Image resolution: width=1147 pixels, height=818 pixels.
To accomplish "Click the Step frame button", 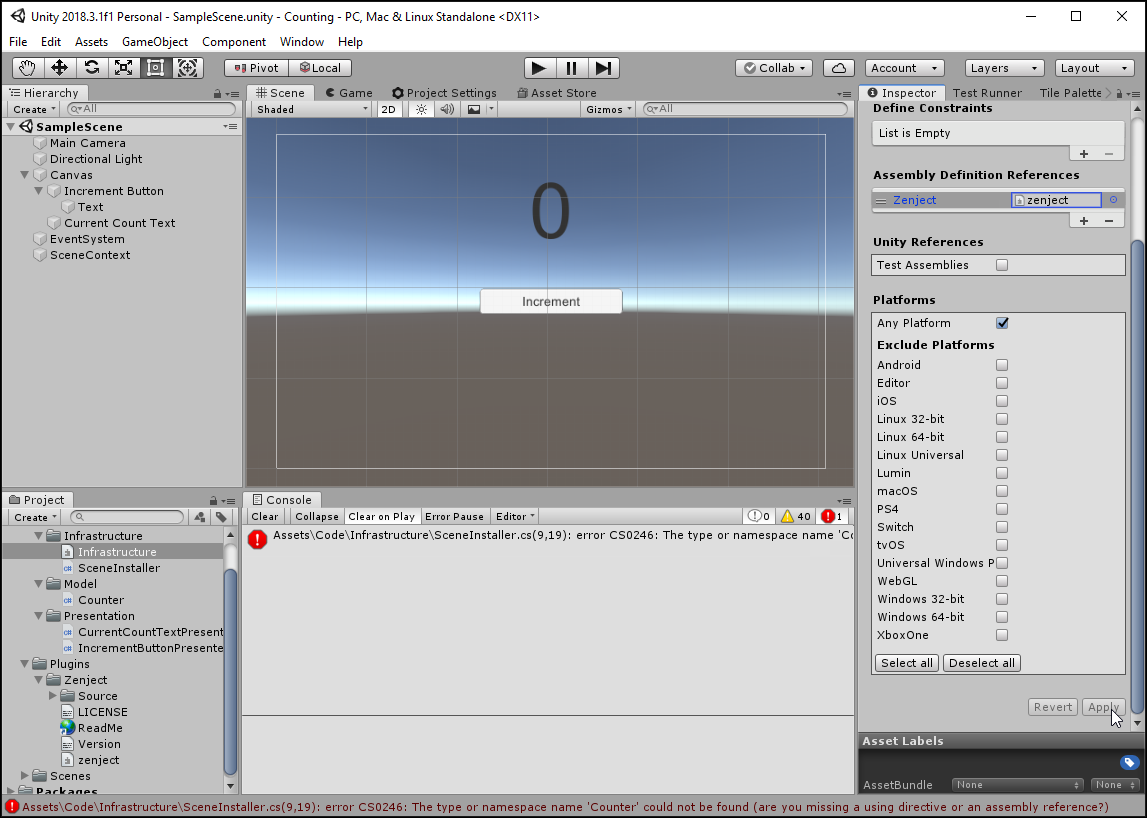I will coord(603,68).
